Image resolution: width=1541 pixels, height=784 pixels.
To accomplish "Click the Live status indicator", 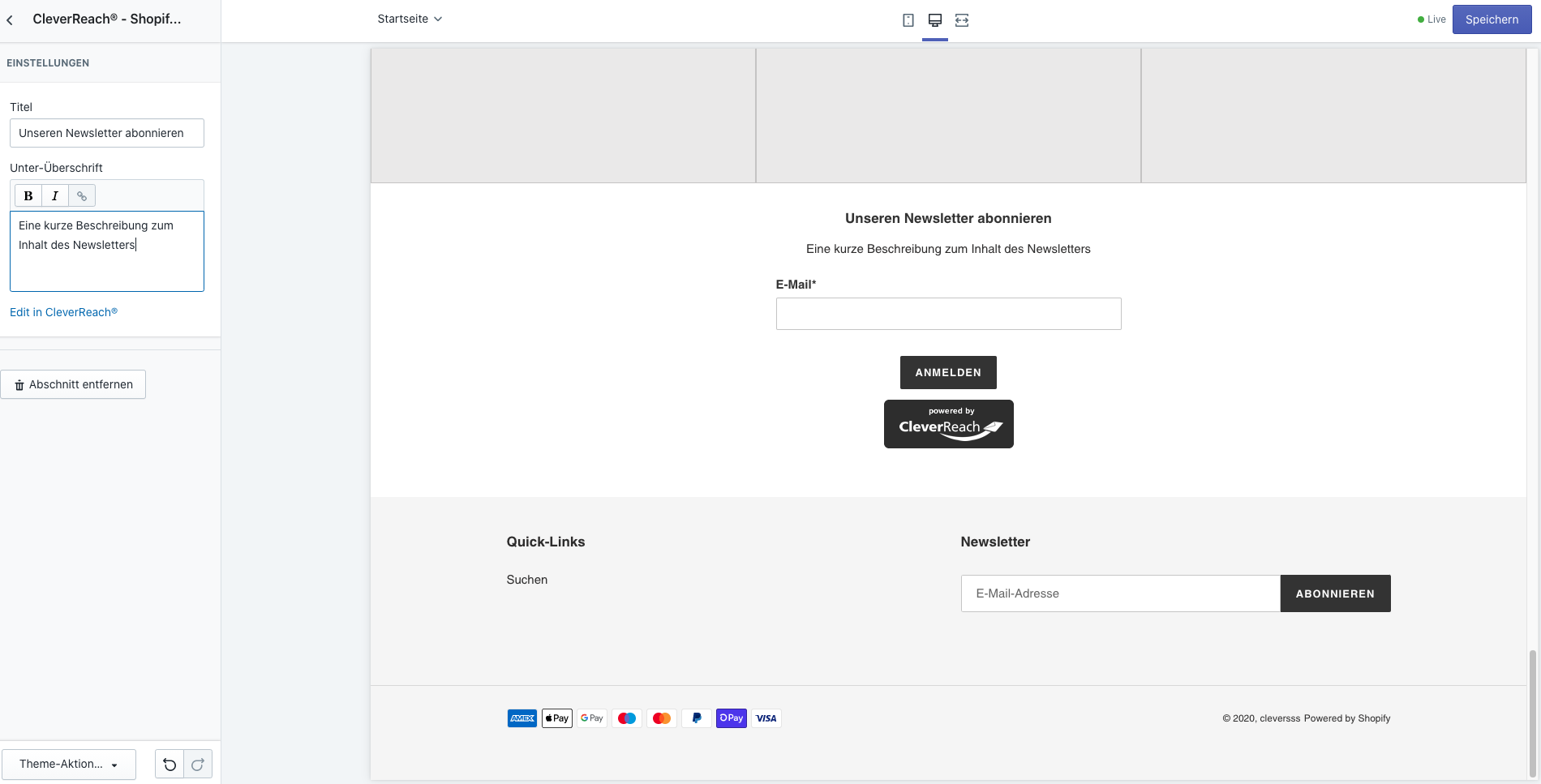I will point(1432,19).
